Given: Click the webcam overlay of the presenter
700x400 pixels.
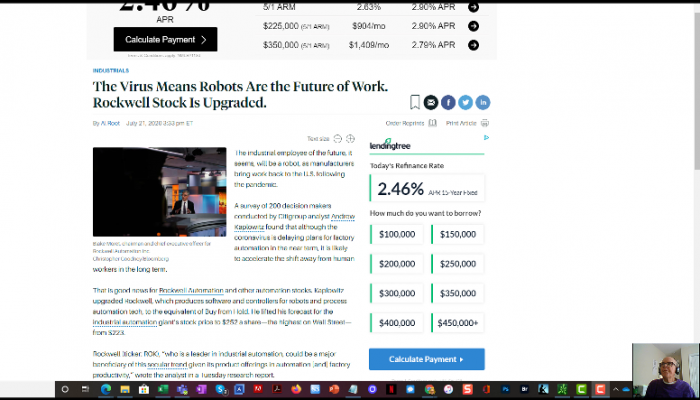Looking at the screenshot, I should (x=666, y=371).
